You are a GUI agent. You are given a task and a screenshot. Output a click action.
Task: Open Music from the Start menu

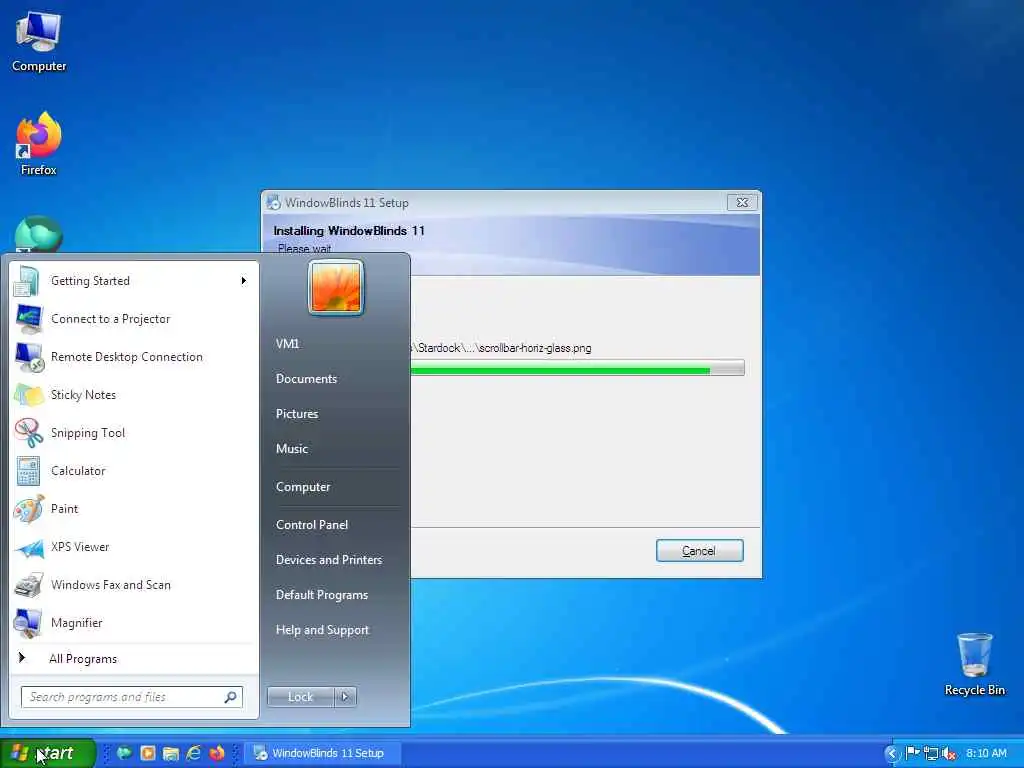[x=292, y=449]
